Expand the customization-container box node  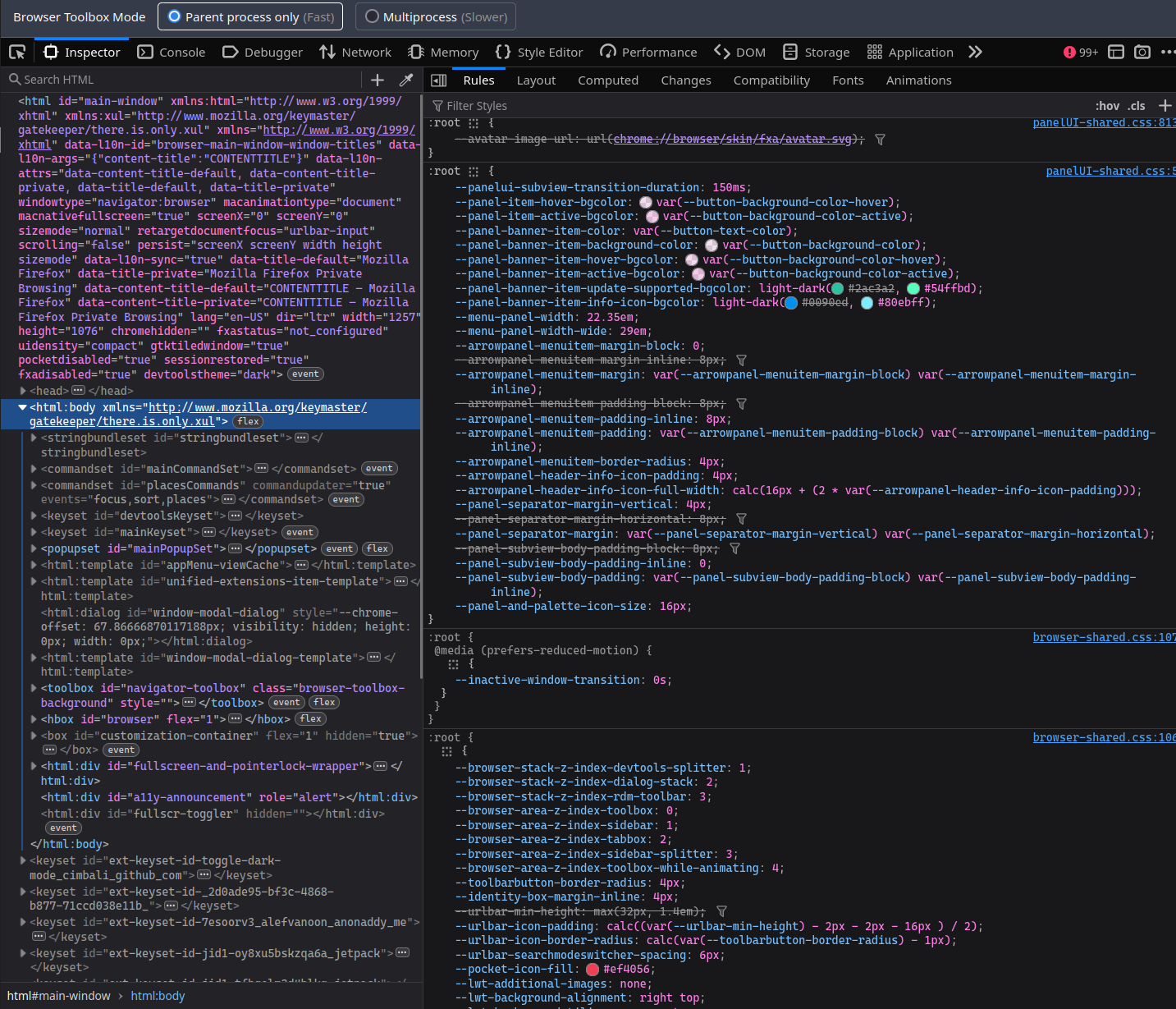(x=34, y=736)
